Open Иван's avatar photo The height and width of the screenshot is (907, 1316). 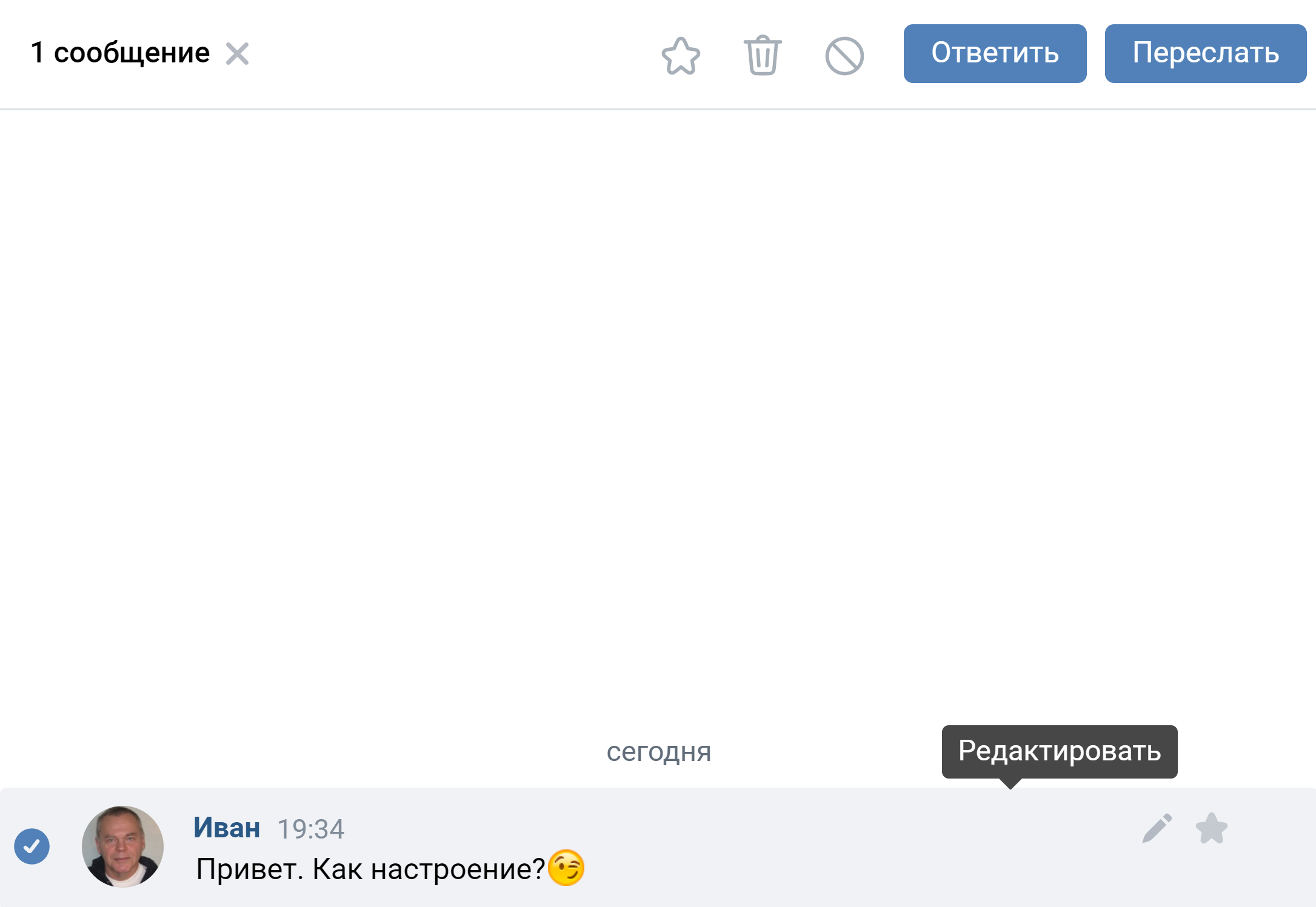pos(123,846)
